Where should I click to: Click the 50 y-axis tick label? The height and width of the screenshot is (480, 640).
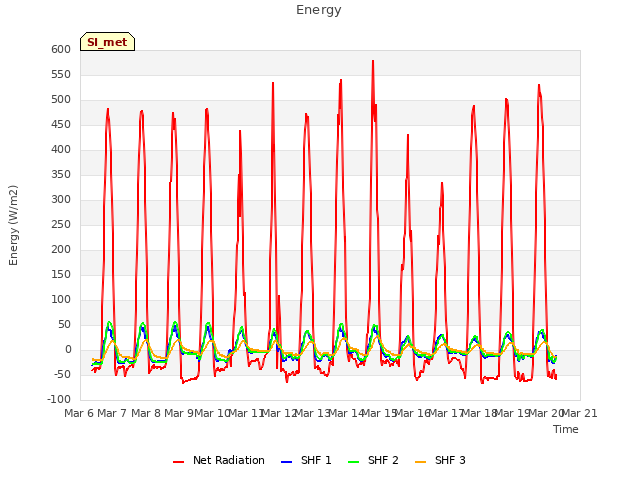64,324
